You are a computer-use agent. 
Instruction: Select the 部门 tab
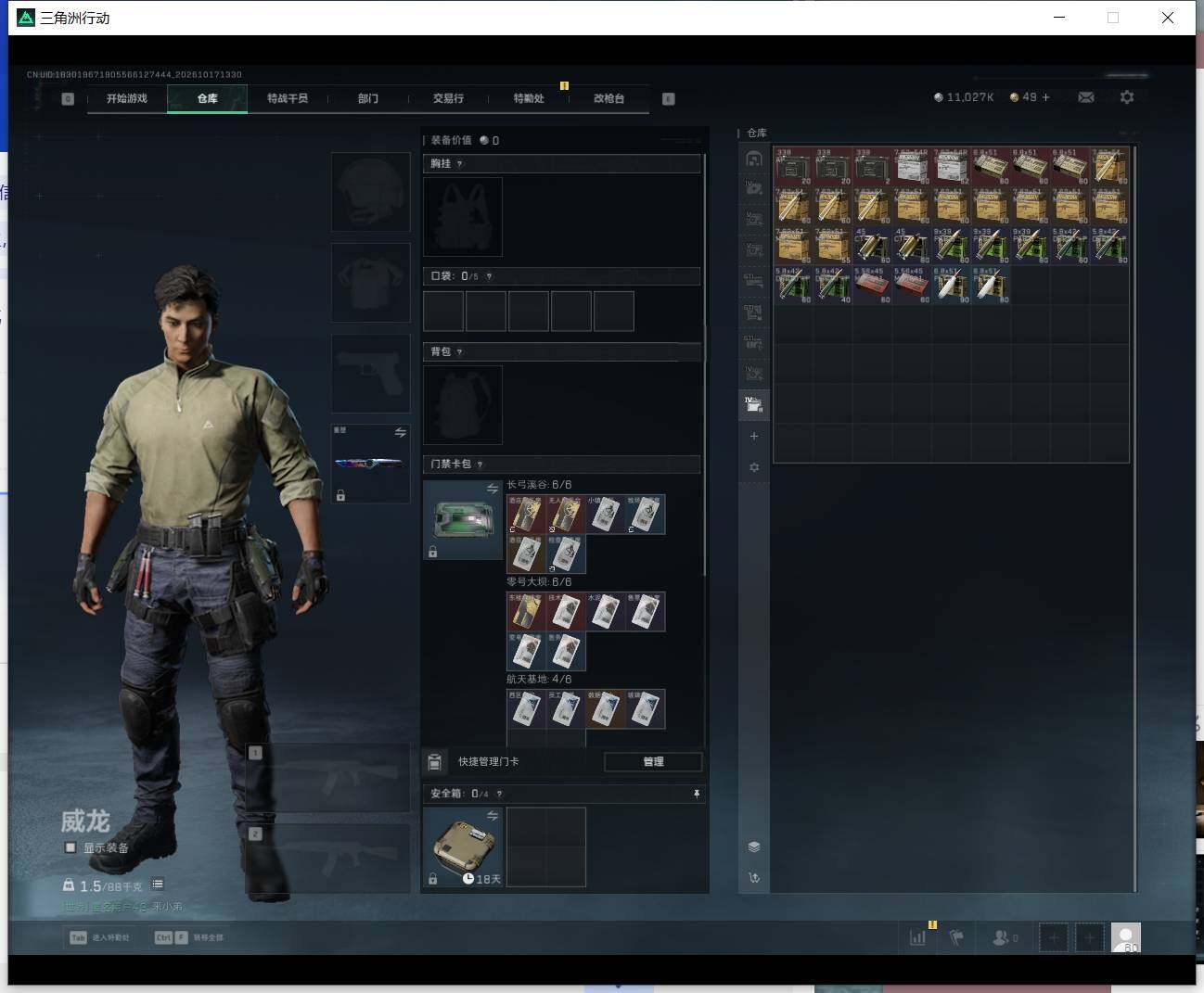367,98
